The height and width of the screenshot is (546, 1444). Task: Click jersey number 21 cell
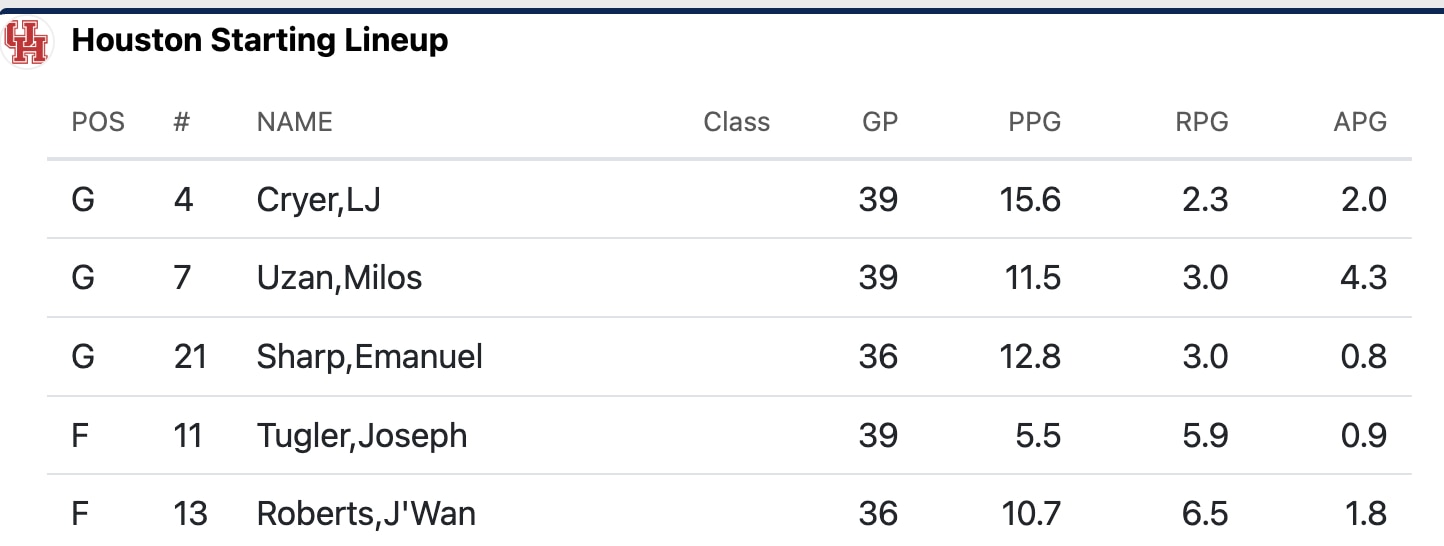189,356
